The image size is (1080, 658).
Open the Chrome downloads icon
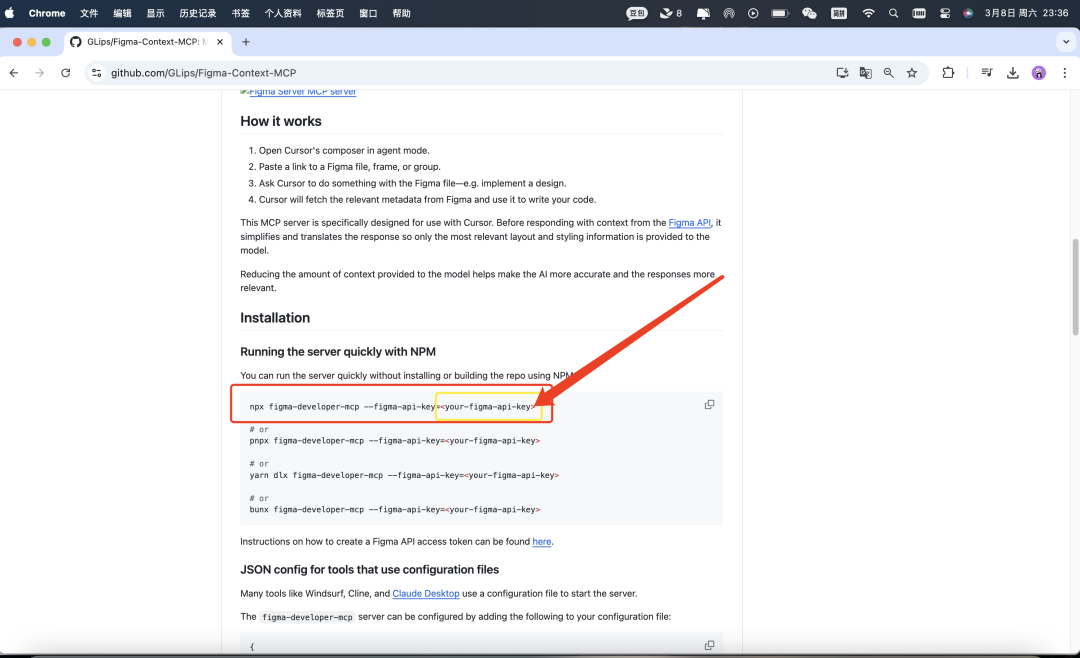pos(1013,73)
